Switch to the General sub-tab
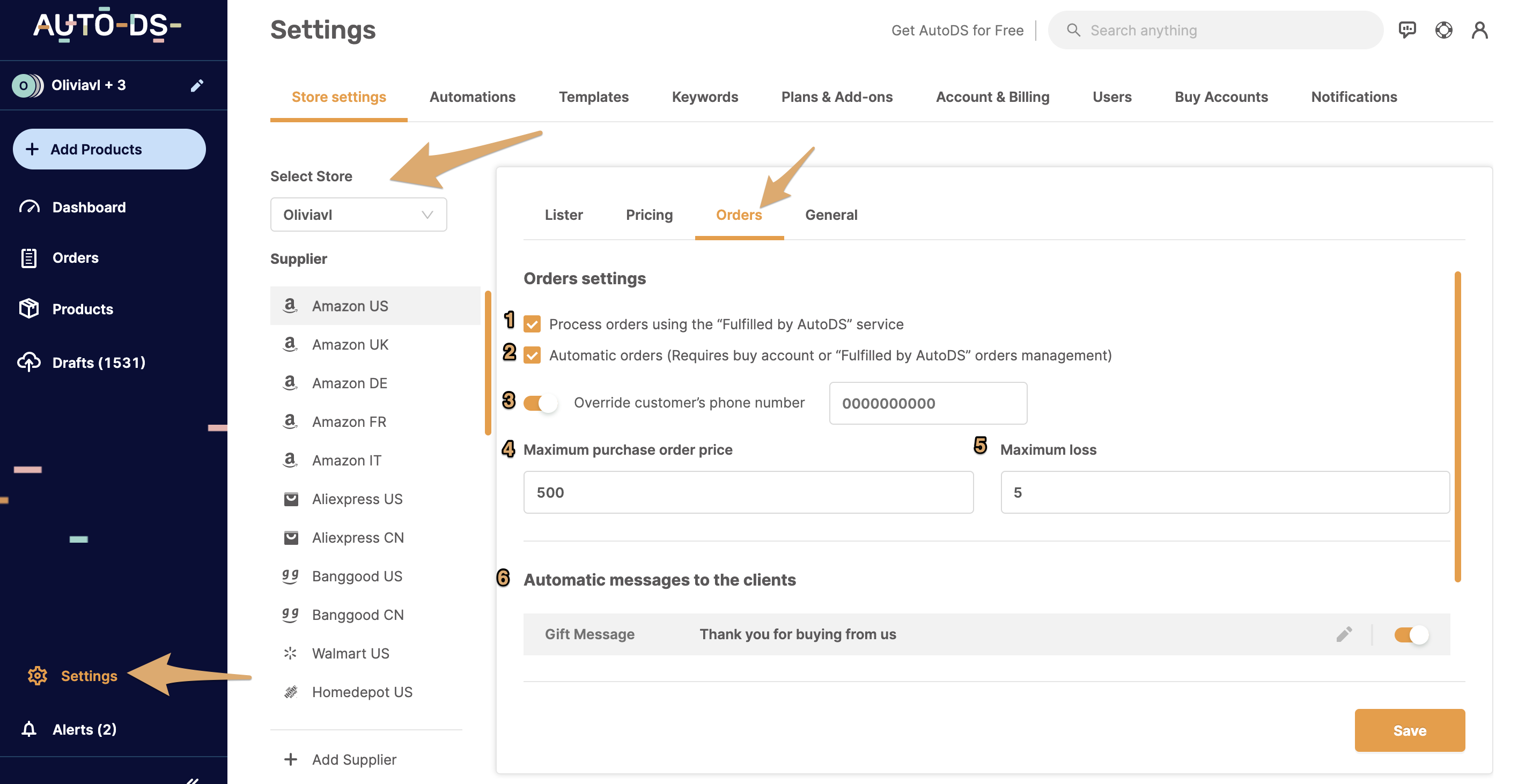The height and width of the screenshot is (784, 1518). (x=831, y=215)
